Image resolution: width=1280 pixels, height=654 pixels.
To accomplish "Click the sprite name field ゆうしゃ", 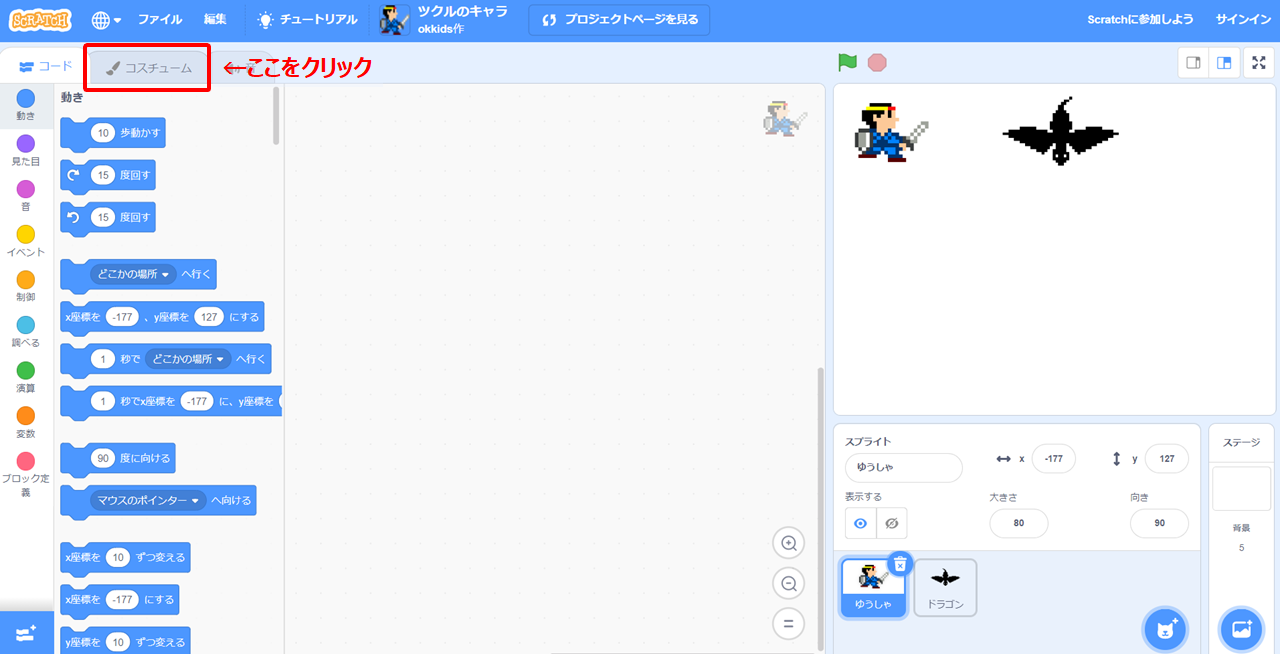I will (x=903, y=468).
